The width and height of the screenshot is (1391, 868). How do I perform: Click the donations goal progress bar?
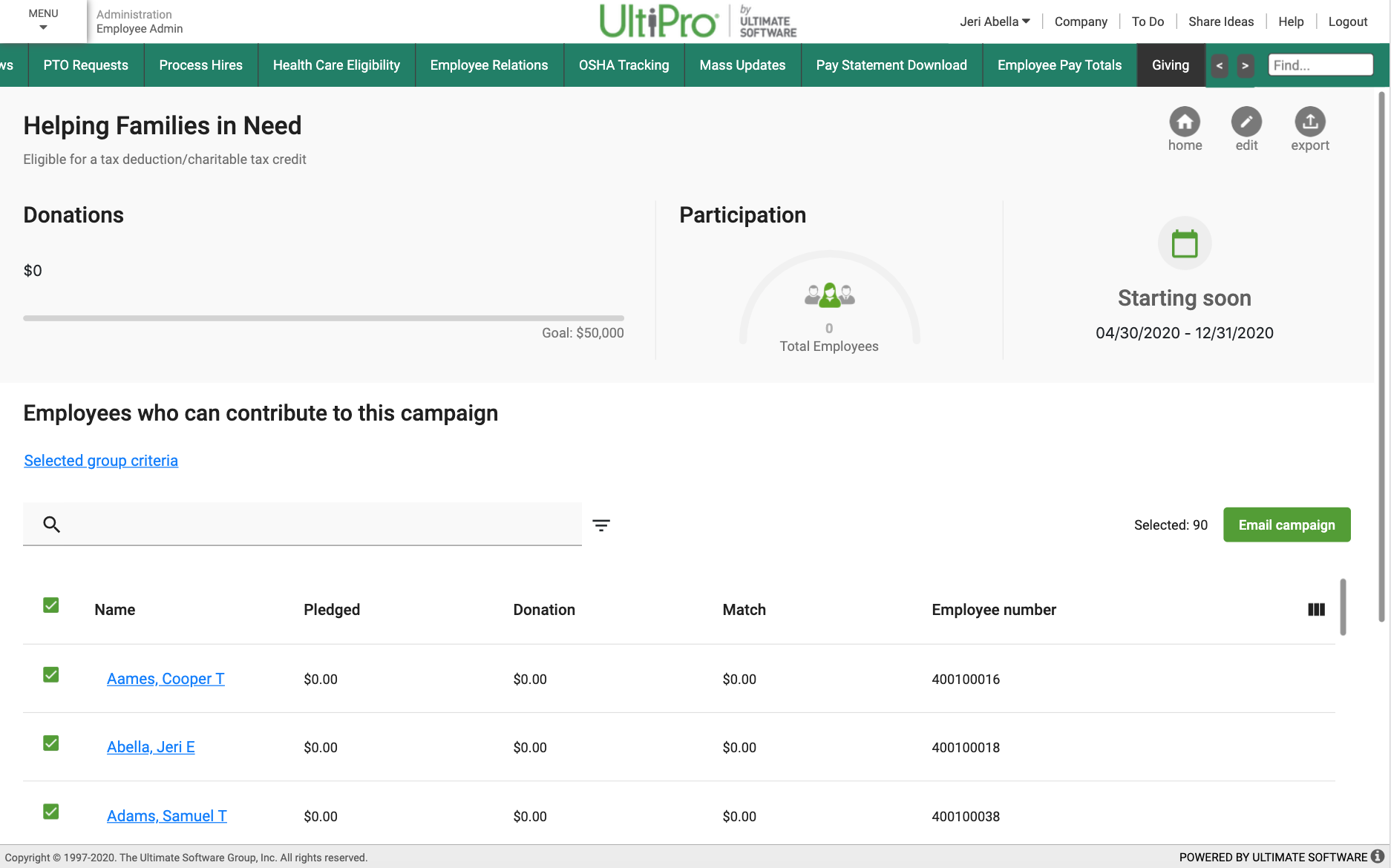click(324, 318)
